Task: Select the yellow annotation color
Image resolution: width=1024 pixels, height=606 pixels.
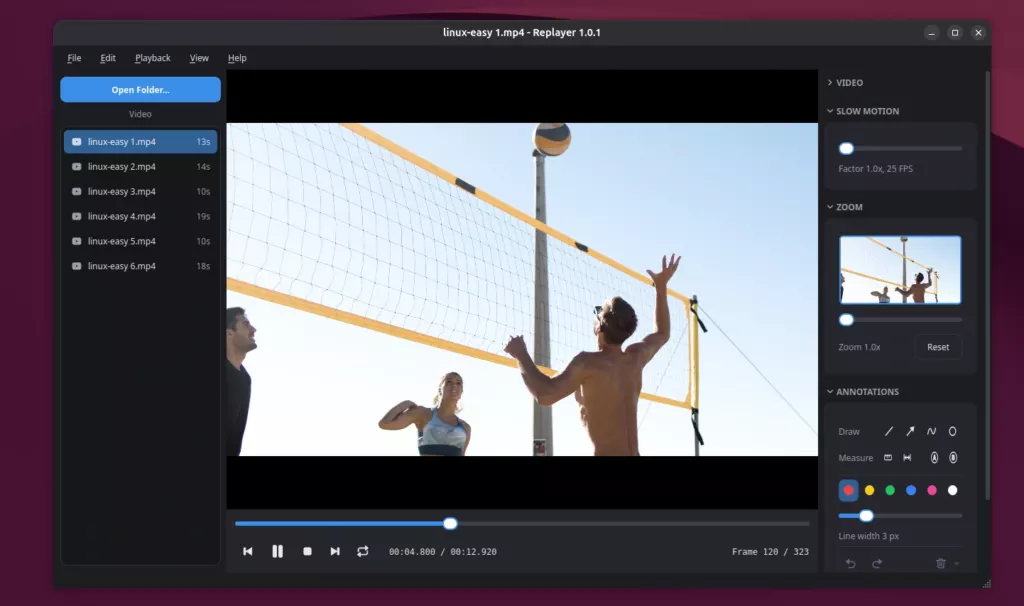Action: click(869, 490)
